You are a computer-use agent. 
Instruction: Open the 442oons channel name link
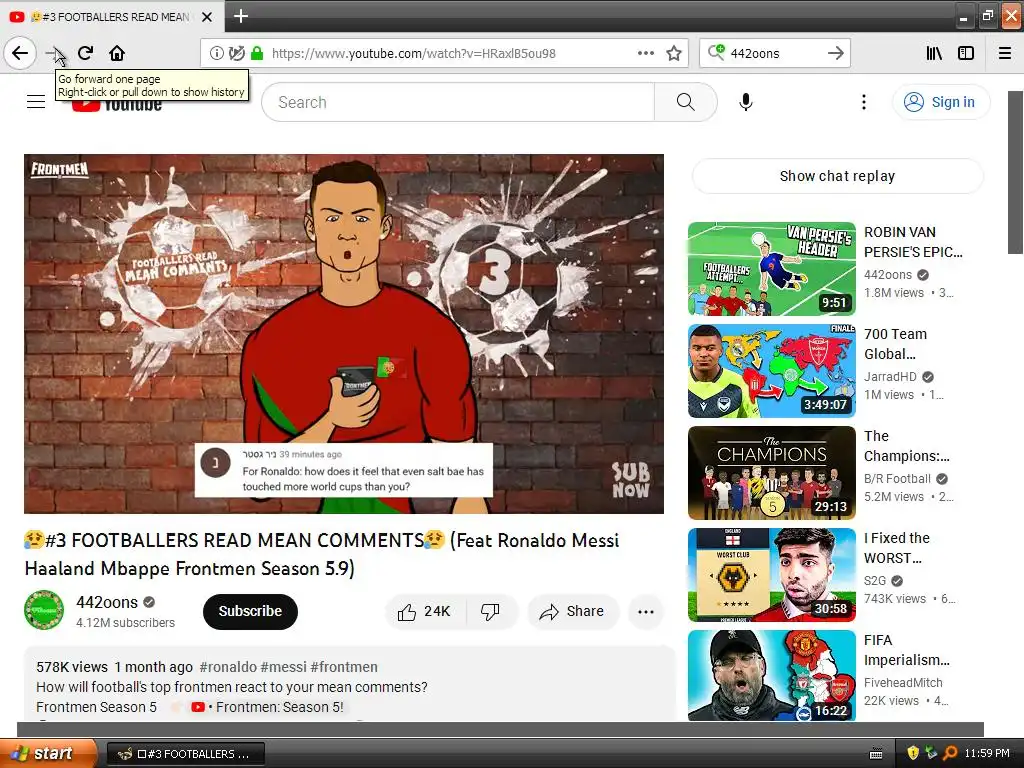107,602
